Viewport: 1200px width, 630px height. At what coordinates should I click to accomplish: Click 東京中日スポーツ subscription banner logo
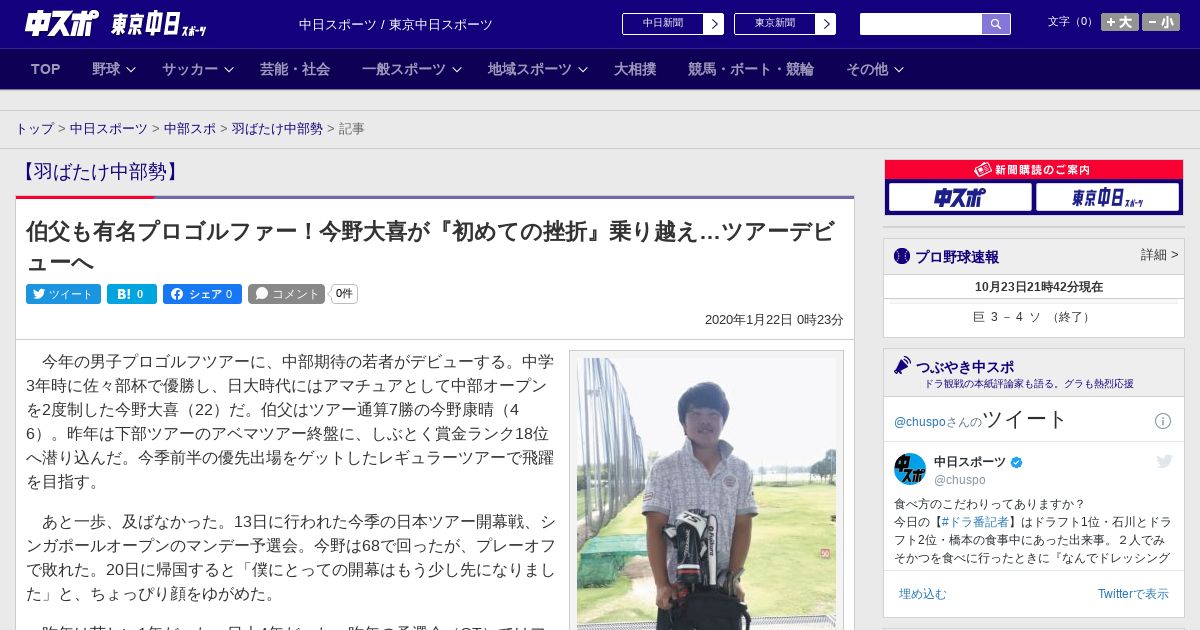point(1107,198)
